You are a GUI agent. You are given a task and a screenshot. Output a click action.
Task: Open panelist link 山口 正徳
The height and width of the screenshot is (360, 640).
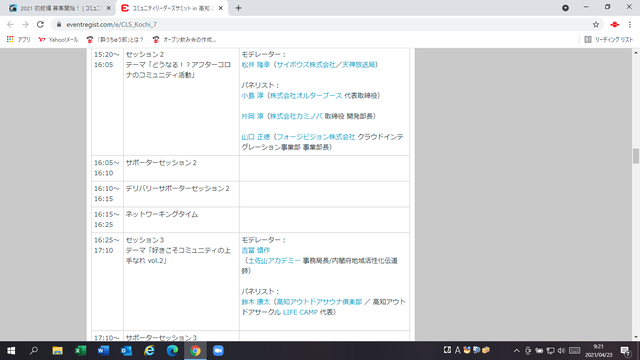click(256, 137)
